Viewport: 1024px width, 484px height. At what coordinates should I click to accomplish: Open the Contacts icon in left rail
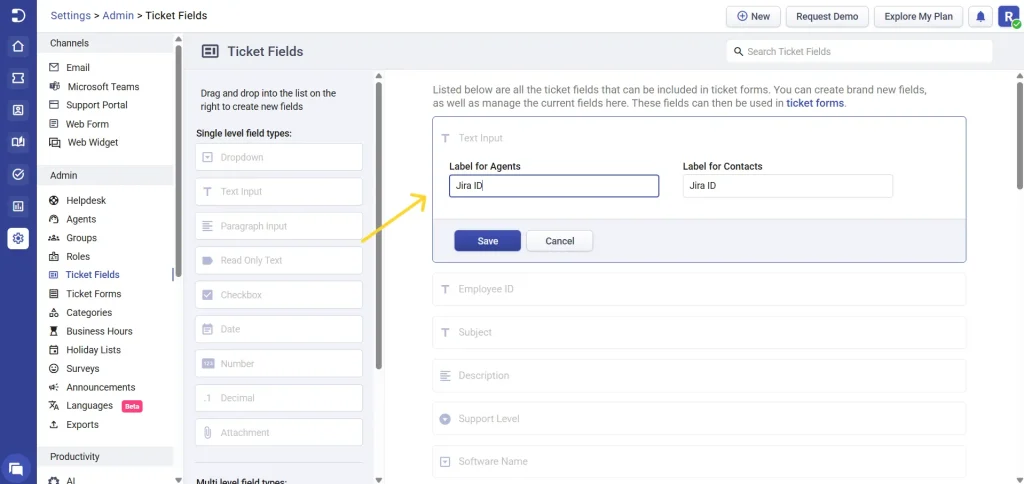point(18,110)
